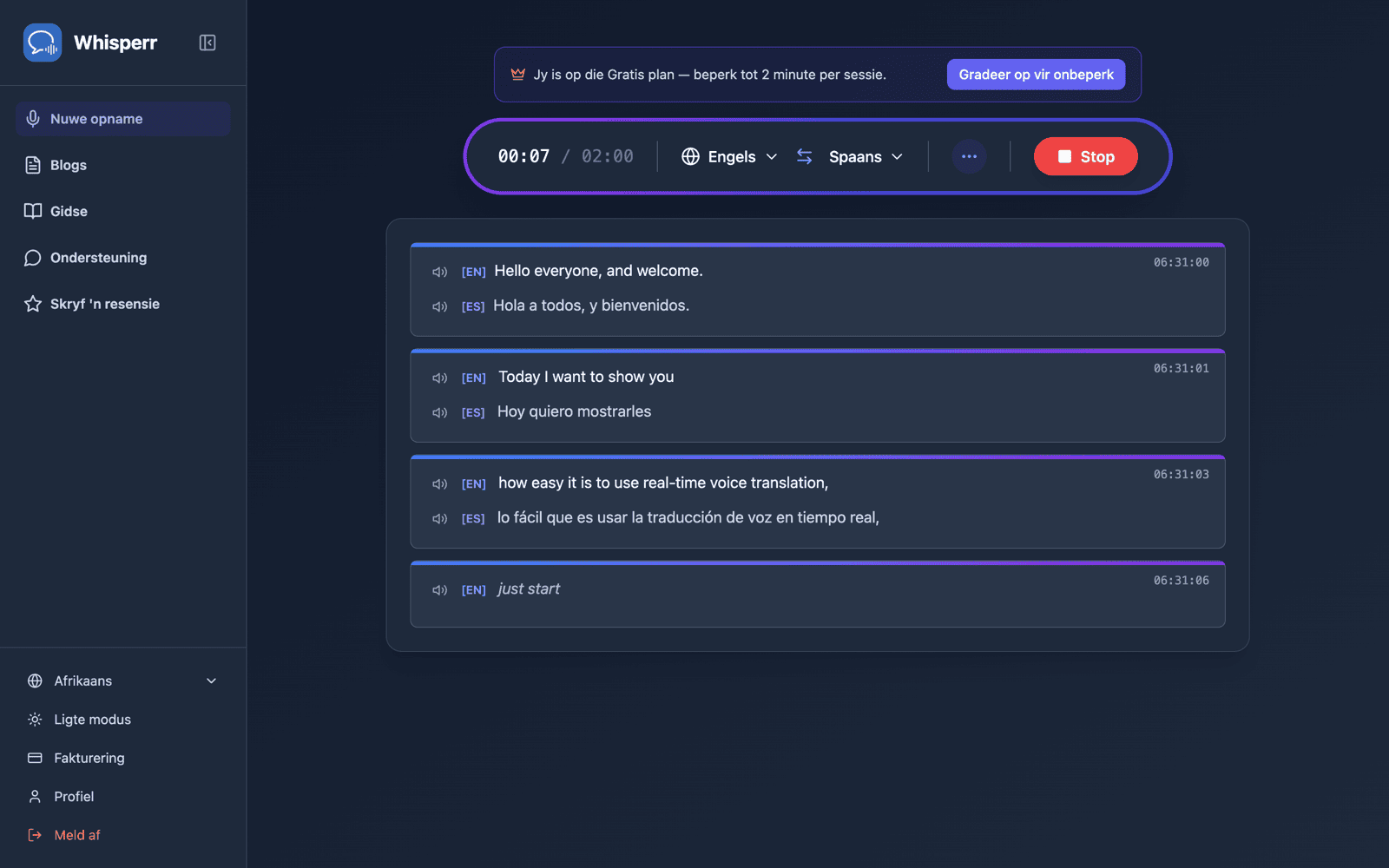Click the [ES] tag of "Hola a todos" line
1389x868 pixels.
473,306
